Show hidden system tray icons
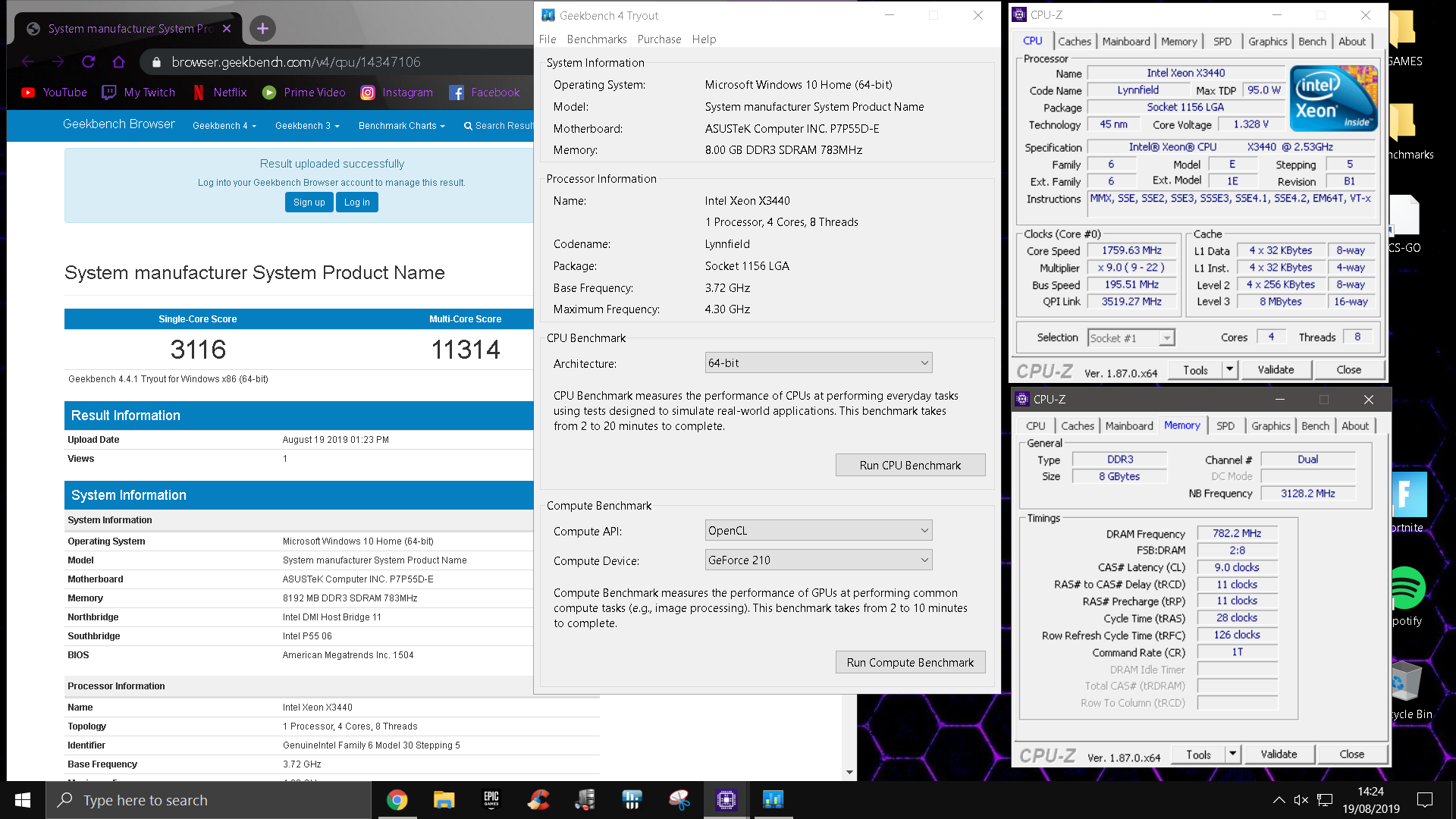Viewport: 1456px width, 819px height. click(x=1279, y=800)
